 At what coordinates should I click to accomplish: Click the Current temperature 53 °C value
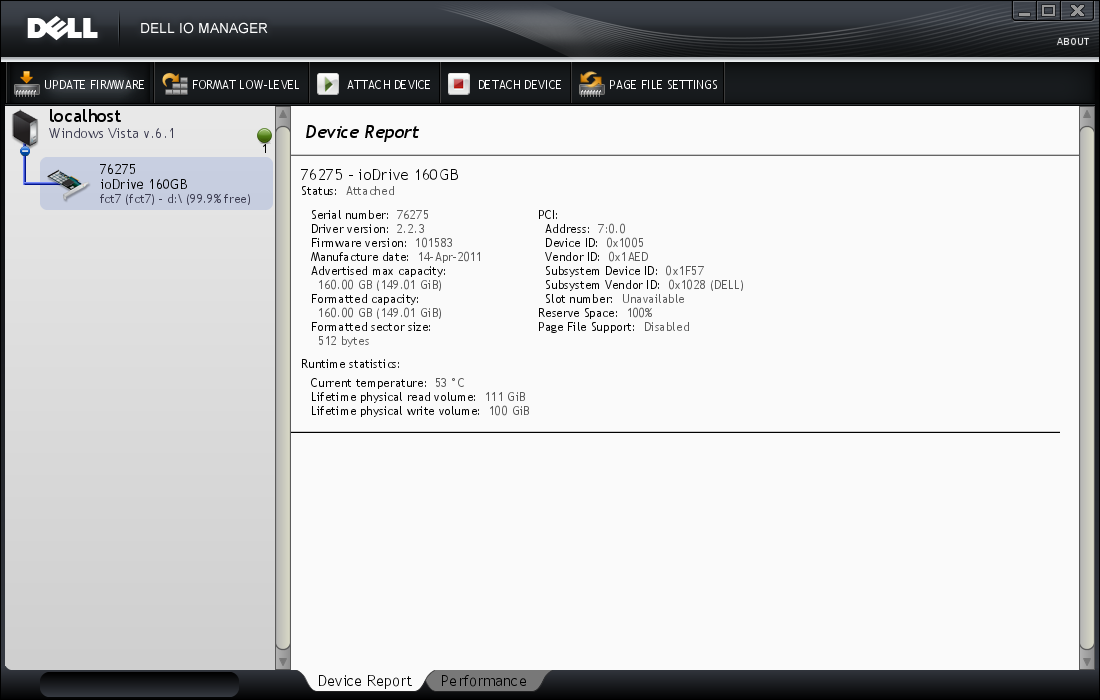(x=449, y=383)
